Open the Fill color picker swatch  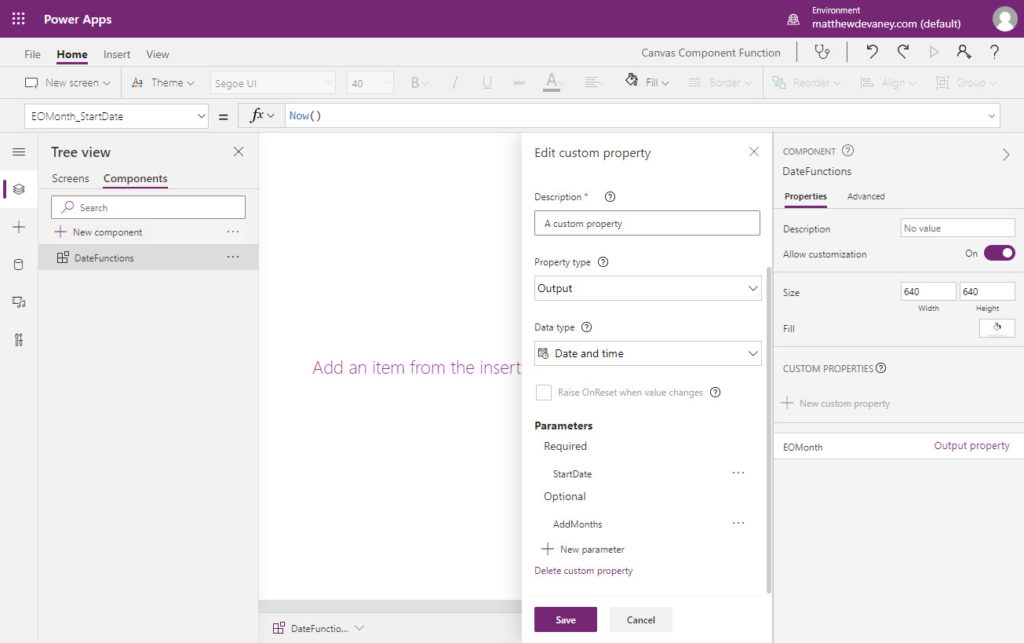coord(997,328)
